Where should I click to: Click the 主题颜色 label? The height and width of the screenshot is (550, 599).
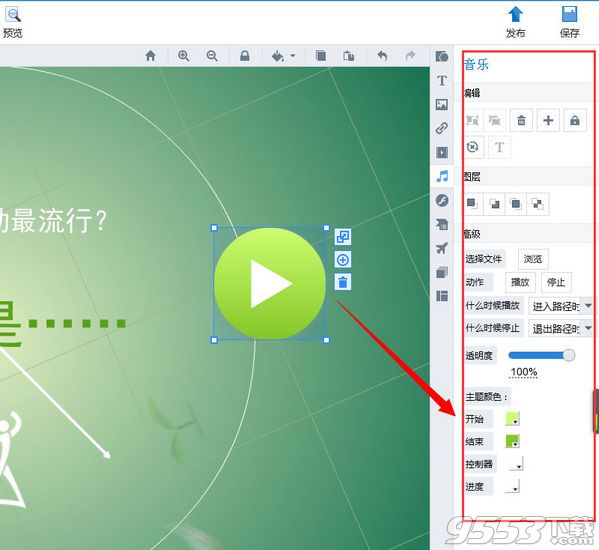click(486, 397)
